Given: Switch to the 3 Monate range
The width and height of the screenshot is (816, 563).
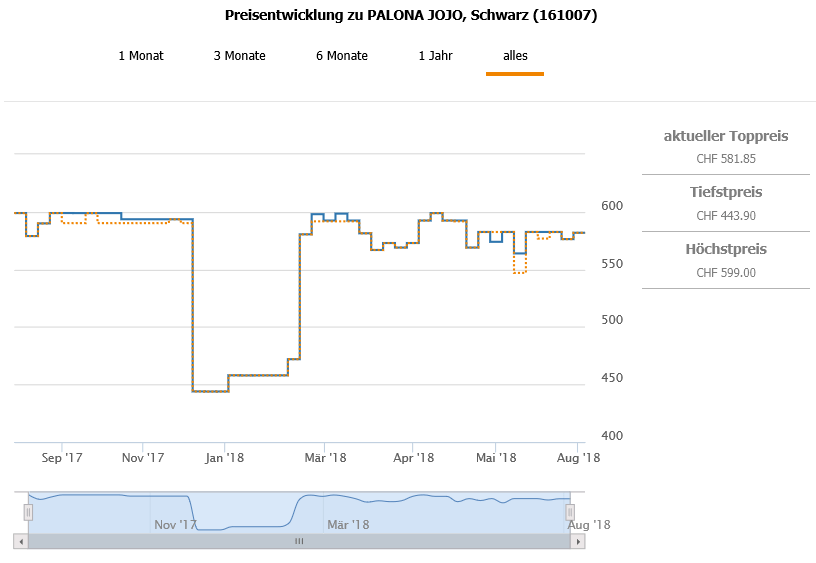Looking at the screenshot, I should point(240,56).
